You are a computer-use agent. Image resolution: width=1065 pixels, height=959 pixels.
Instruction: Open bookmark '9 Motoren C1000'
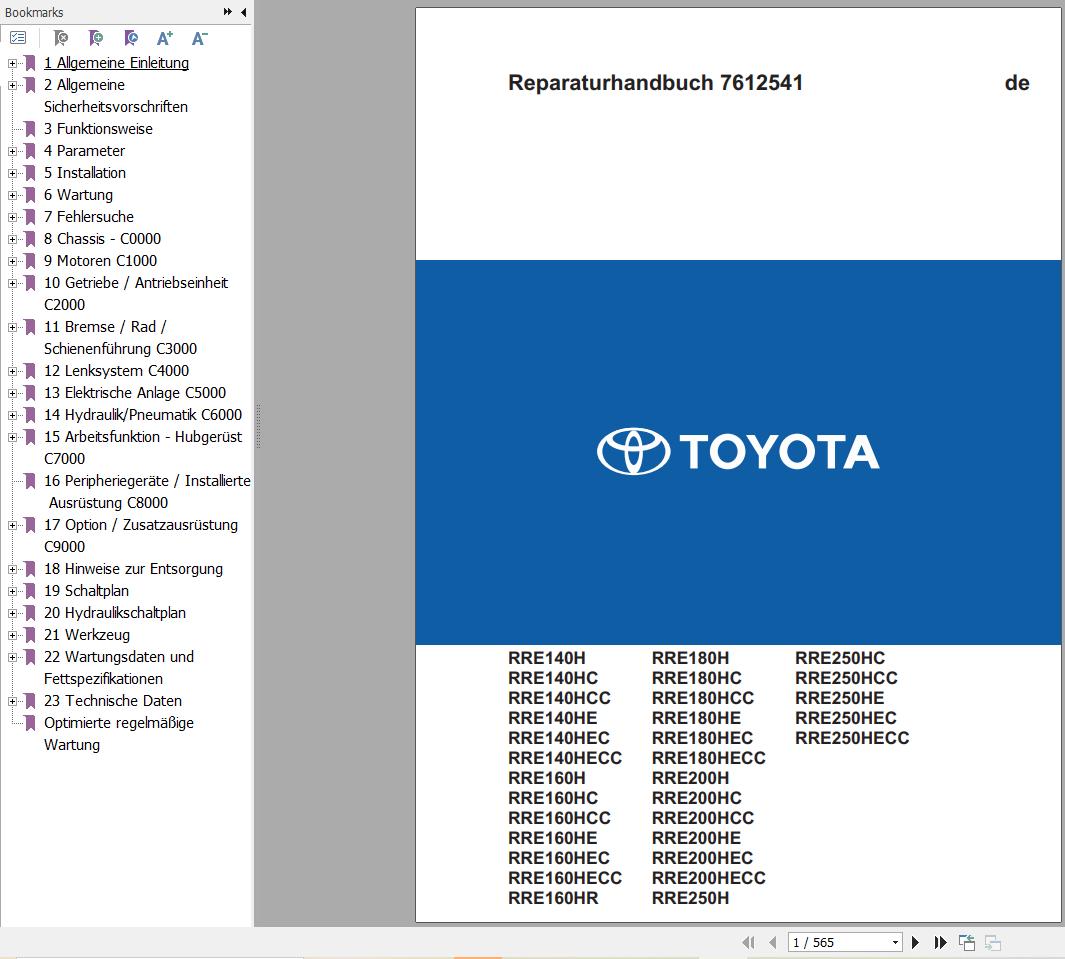click(x=100, y=261)
